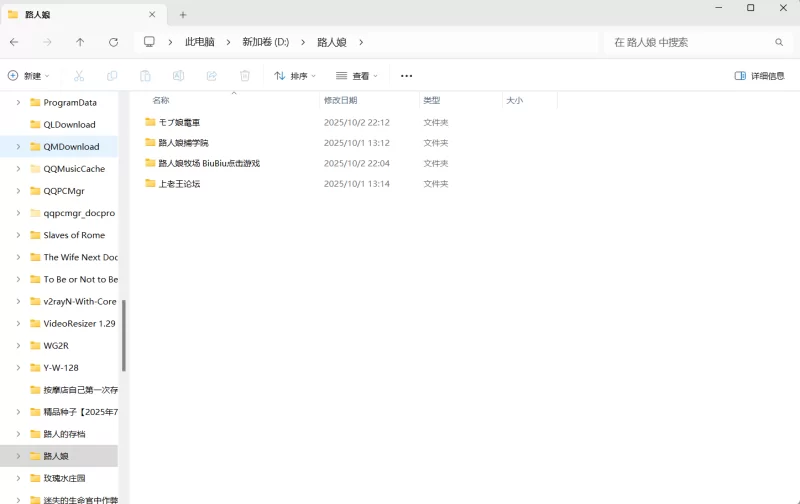The height and width of the screenshot is (504, 800).
Task: Select VideoResizer 1.29 in navigation tree
Action: point(79,323)
